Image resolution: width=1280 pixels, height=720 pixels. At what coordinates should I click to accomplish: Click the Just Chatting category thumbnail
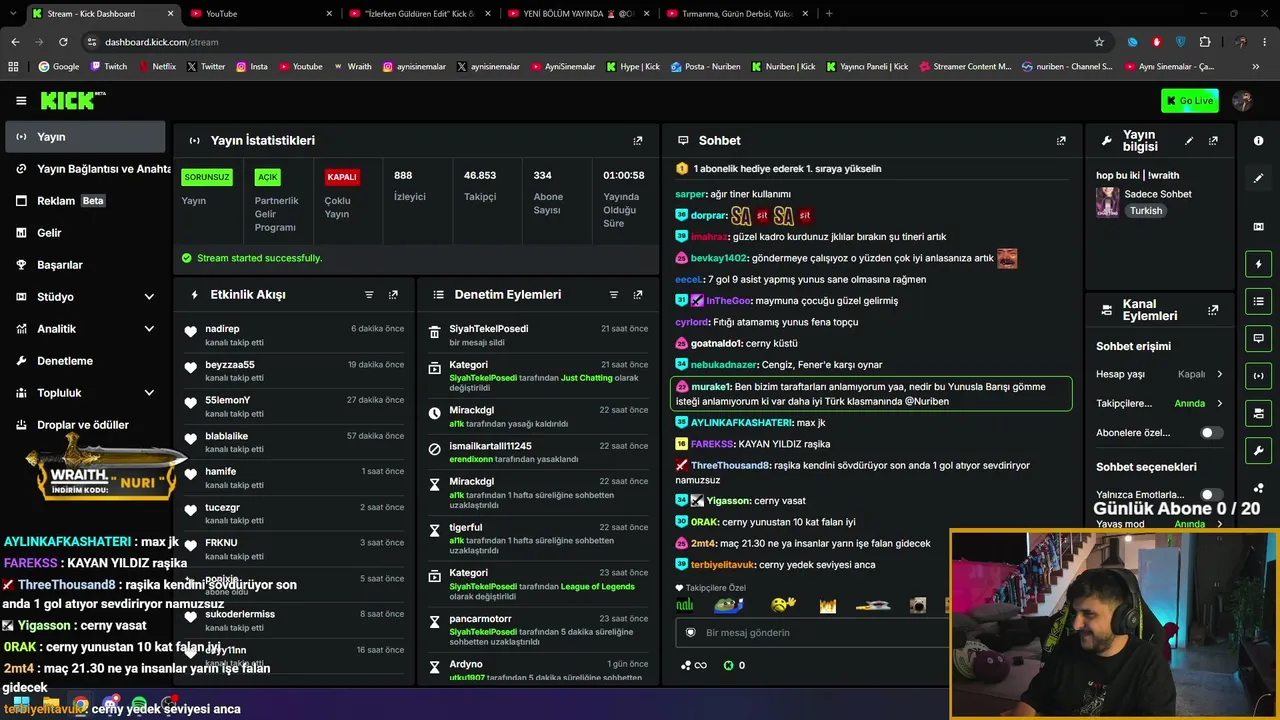[1107, 202]
